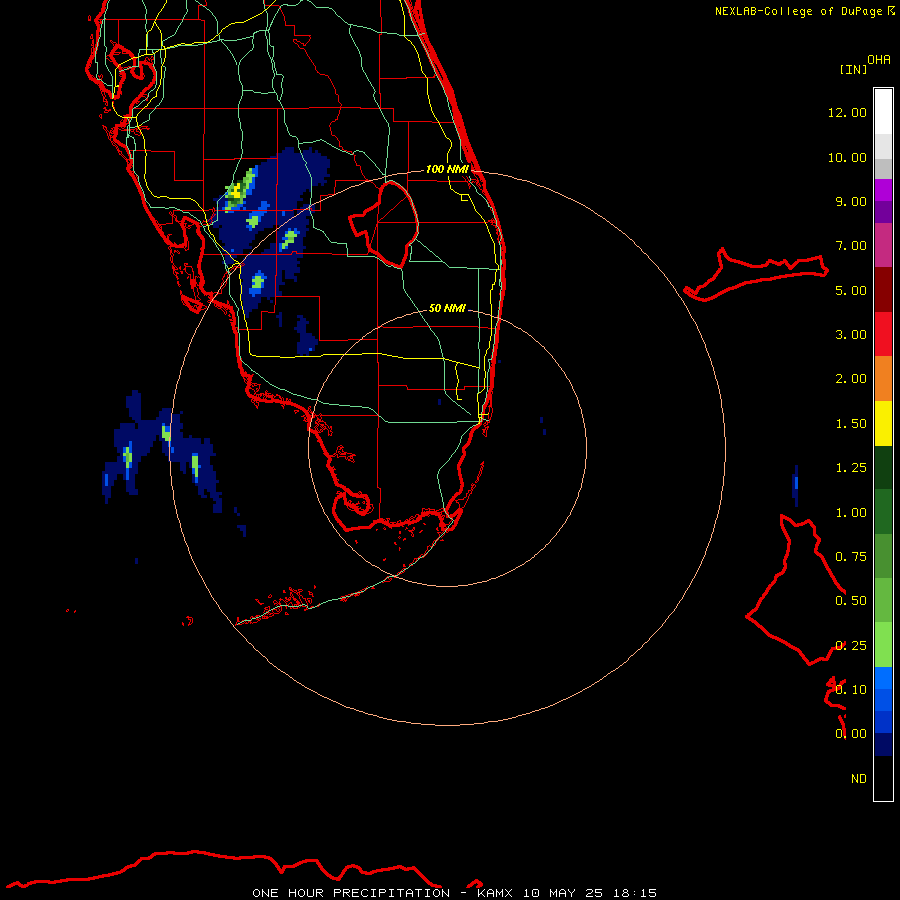Pick the yellow swatch beside 1.50
This screenshot has height=900, width=900.
click(x=883, y=423)
